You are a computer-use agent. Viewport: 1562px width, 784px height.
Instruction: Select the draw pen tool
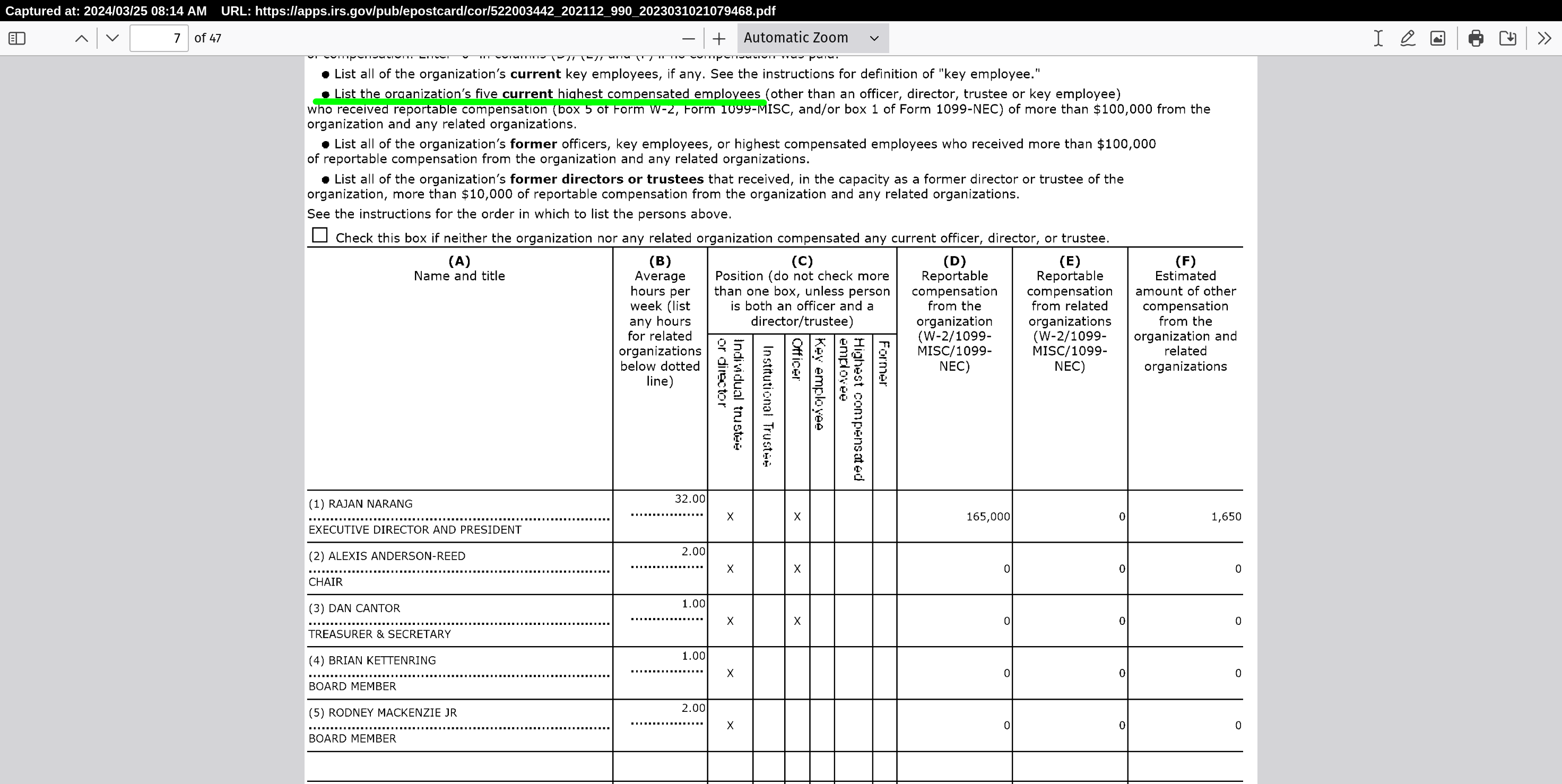point(1408,38)
